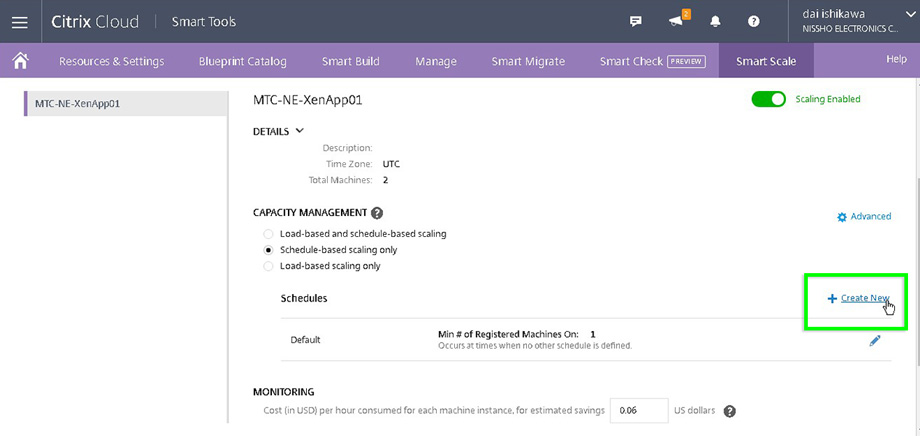Collapse the Details section
This screenshot has width=920, height=436.
(299, 131)
